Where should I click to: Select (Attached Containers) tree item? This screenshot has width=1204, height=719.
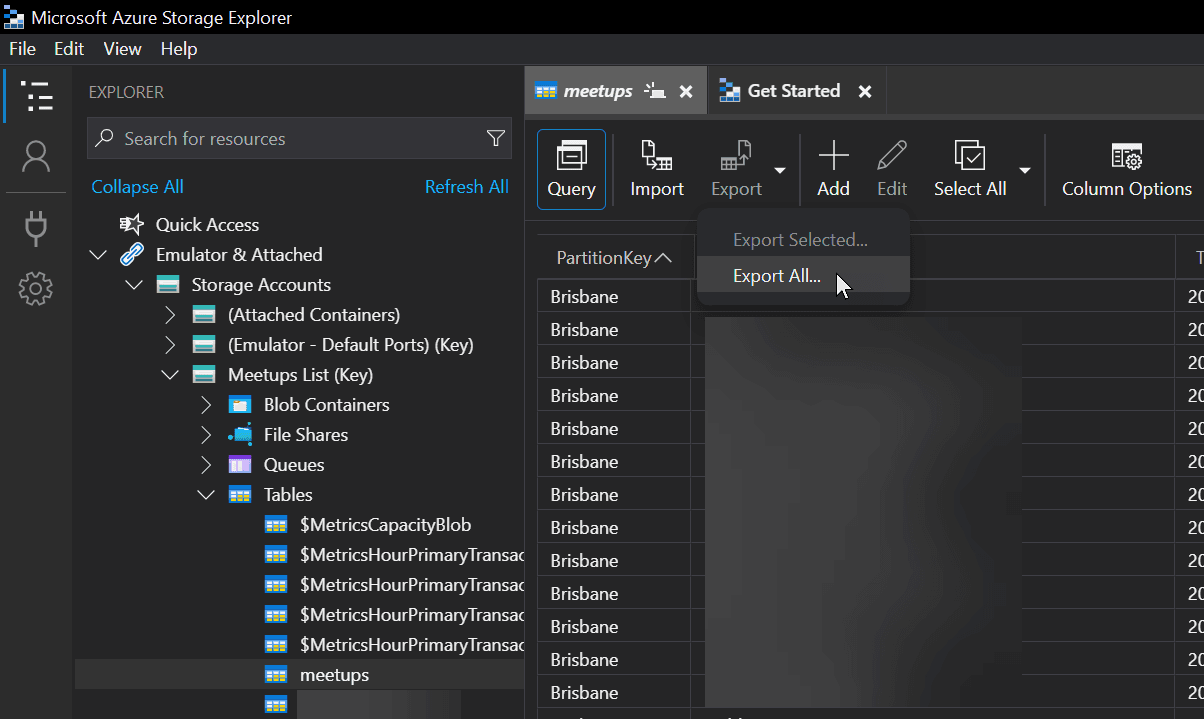(x=314, y=315)
